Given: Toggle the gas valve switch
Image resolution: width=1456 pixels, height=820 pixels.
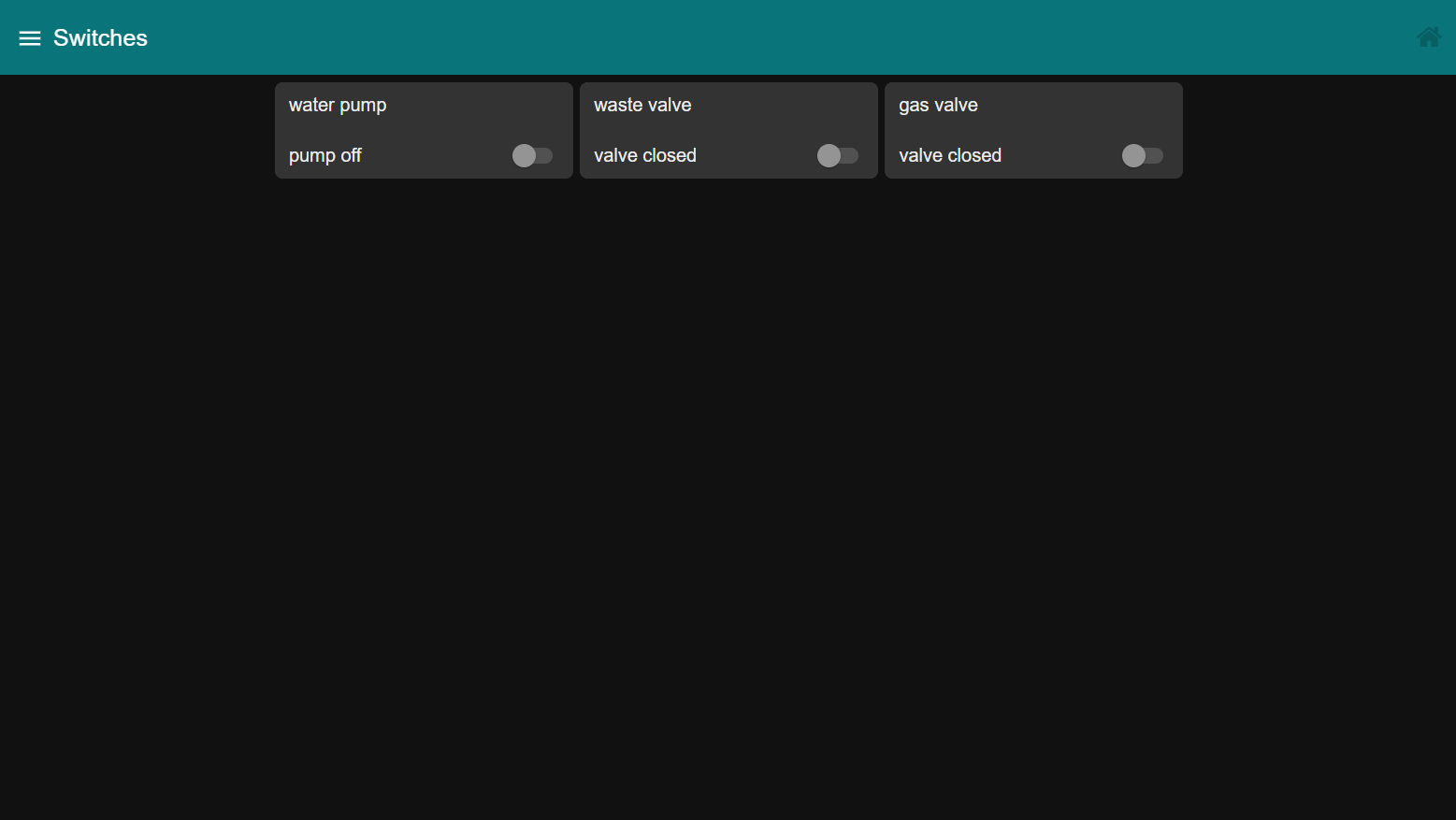Looking at the screenshot, I should tap(1142, 155).
